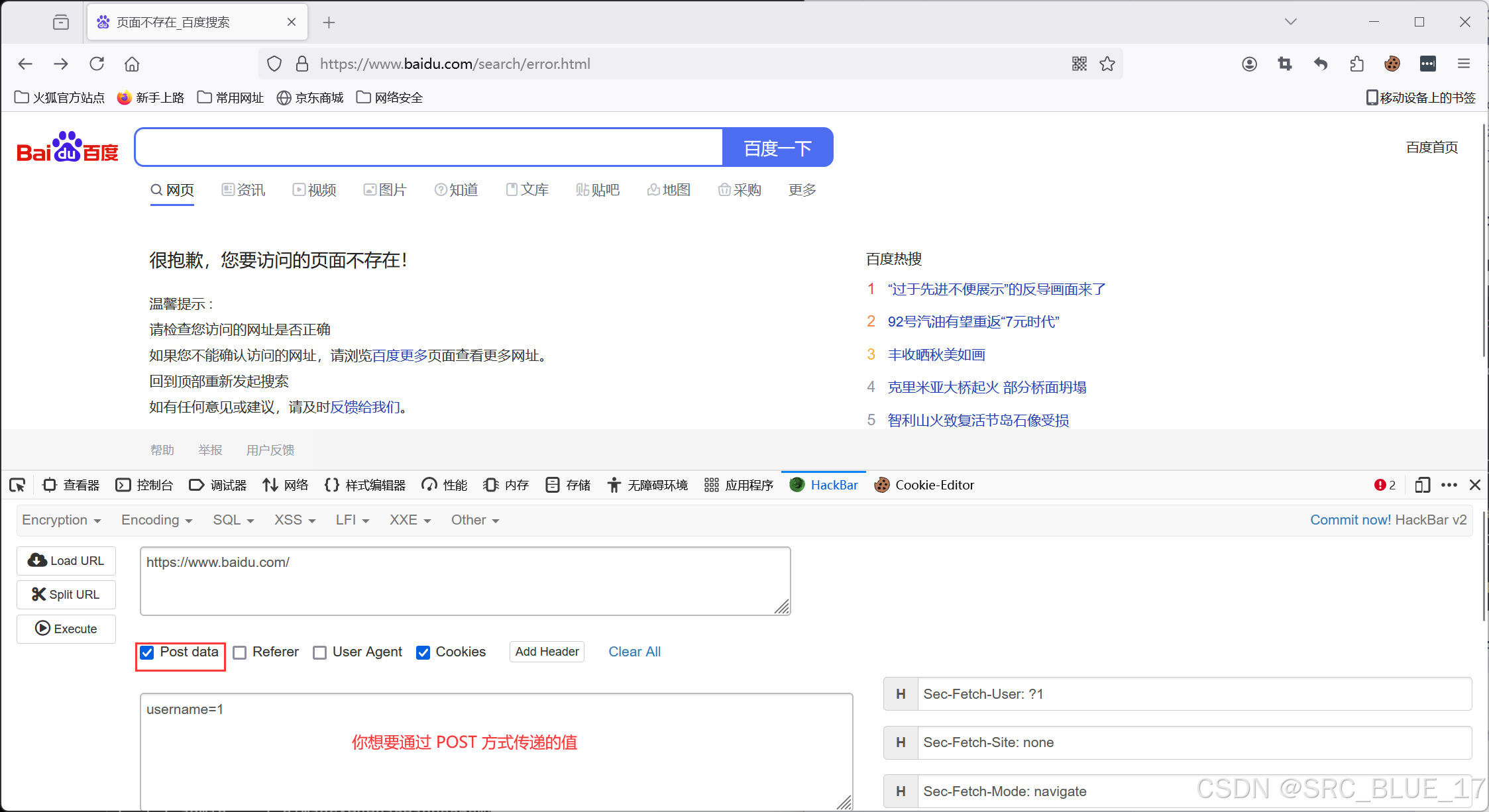1489x812 pixels.
Task: Enable the User Agent checkbox
Action: [x=320, y=652]
